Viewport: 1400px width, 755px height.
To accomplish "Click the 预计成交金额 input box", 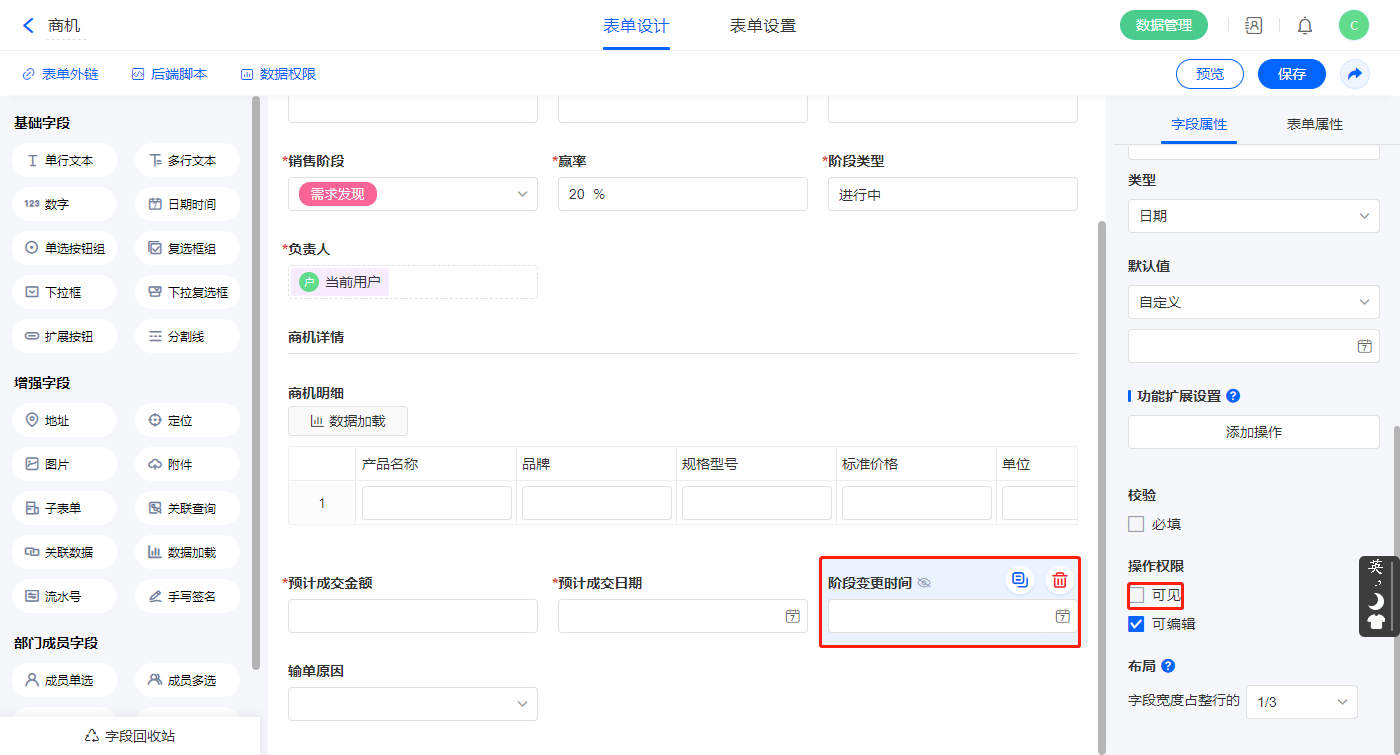I will coord(412,616).
